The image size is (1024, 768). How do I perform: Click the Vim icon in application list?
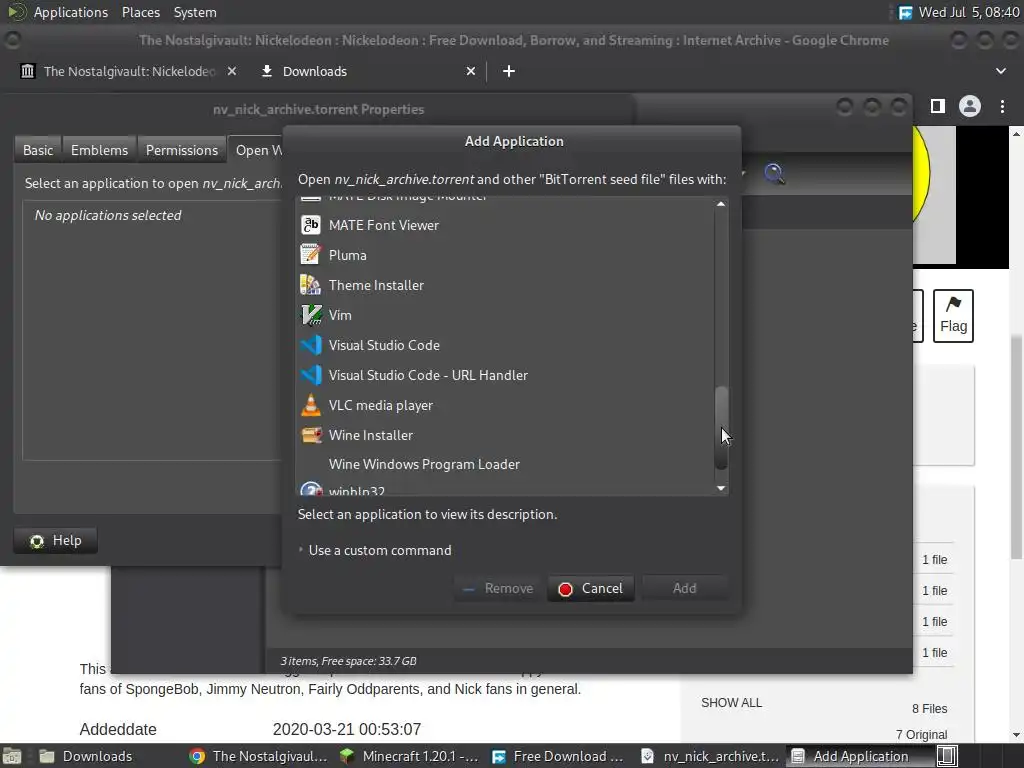coord(311,315)
